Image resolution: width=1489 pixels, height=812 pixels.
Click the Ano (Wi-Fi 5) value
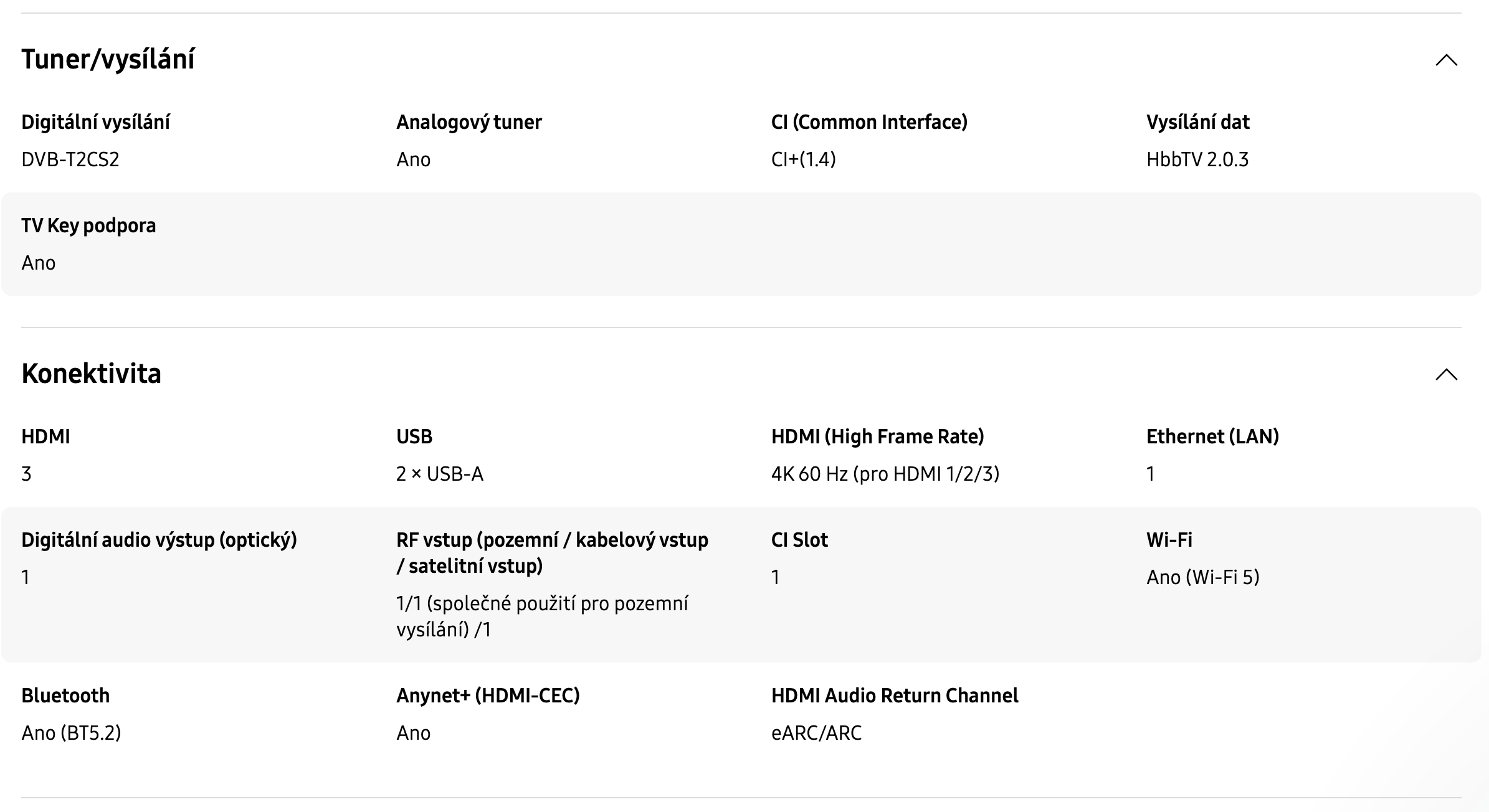pyautogui.click(x=1203, y=577)
